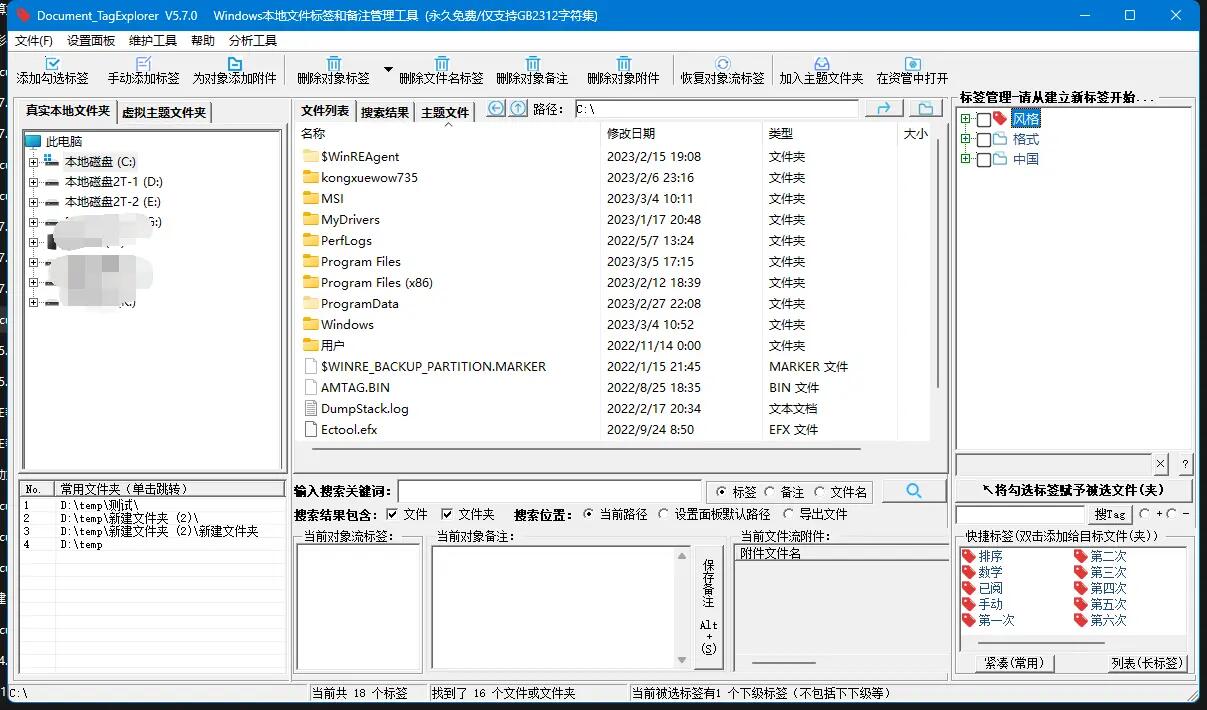Image resolution: width=1207 pixels, height=710 pixels.
Task: Click the search keyword input field
Action: 549,491
